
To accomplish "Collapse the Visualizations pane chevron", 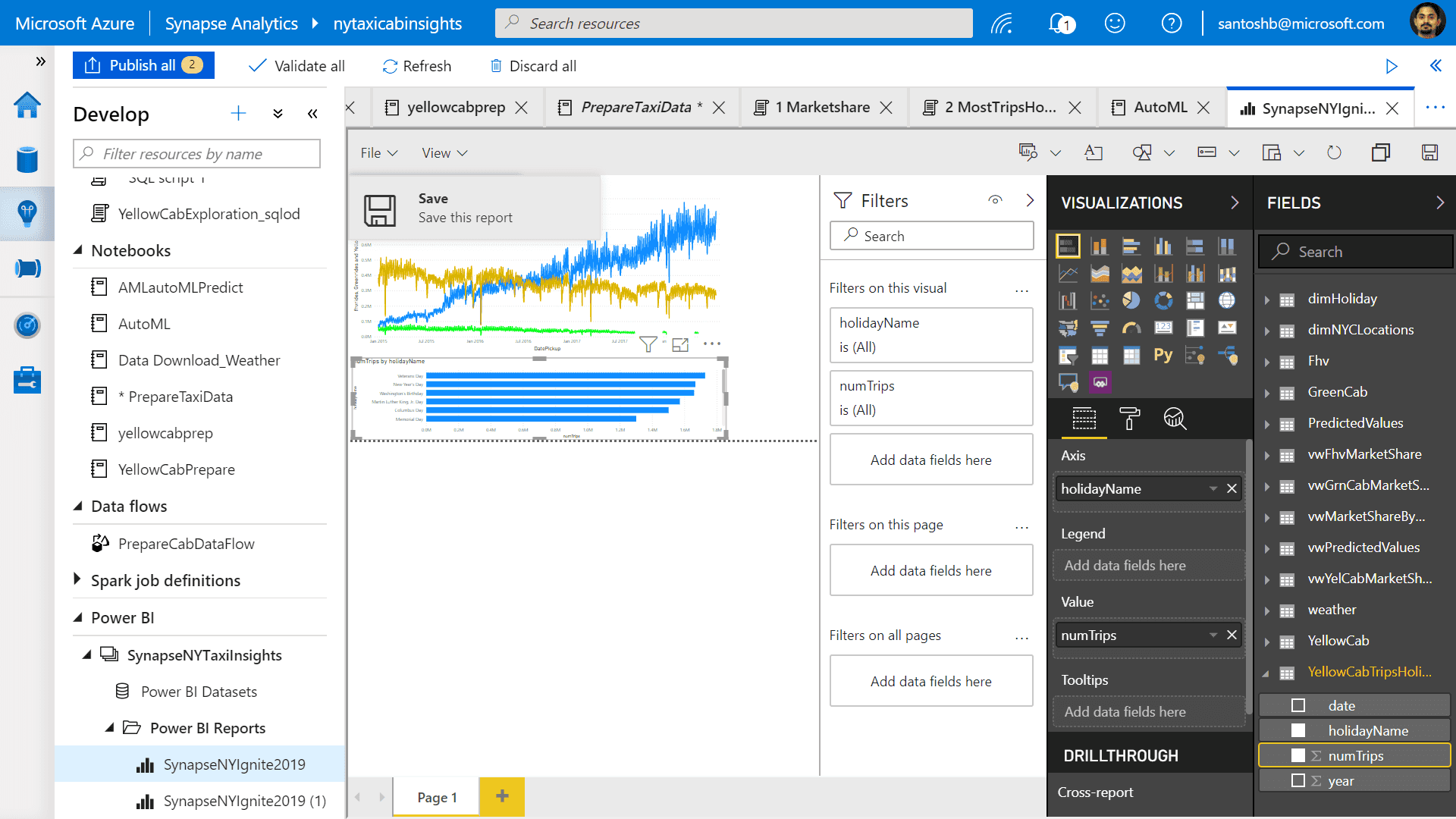I will pos(1235,202).
